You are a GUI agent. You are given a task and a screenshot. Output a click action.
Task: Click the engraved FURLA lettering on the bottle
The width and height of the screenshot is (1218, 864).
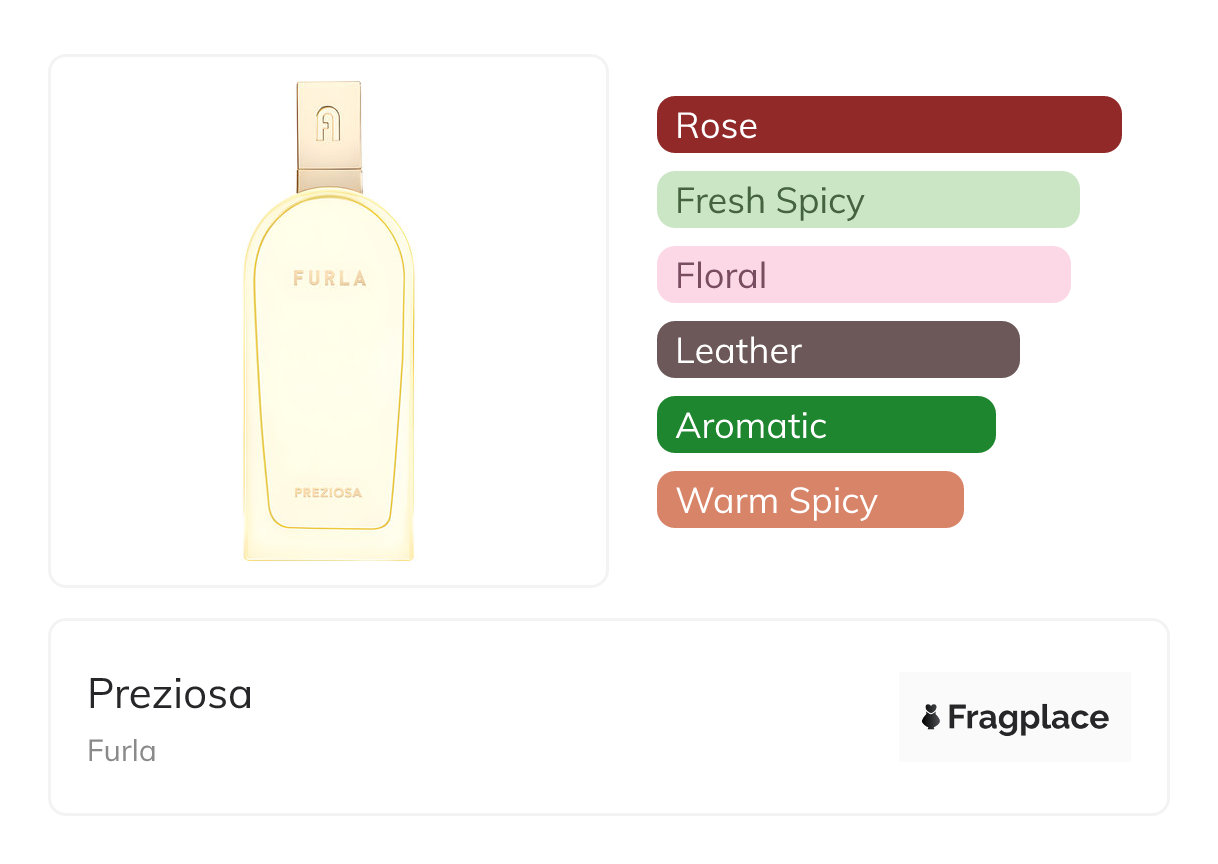click(329, 278)
